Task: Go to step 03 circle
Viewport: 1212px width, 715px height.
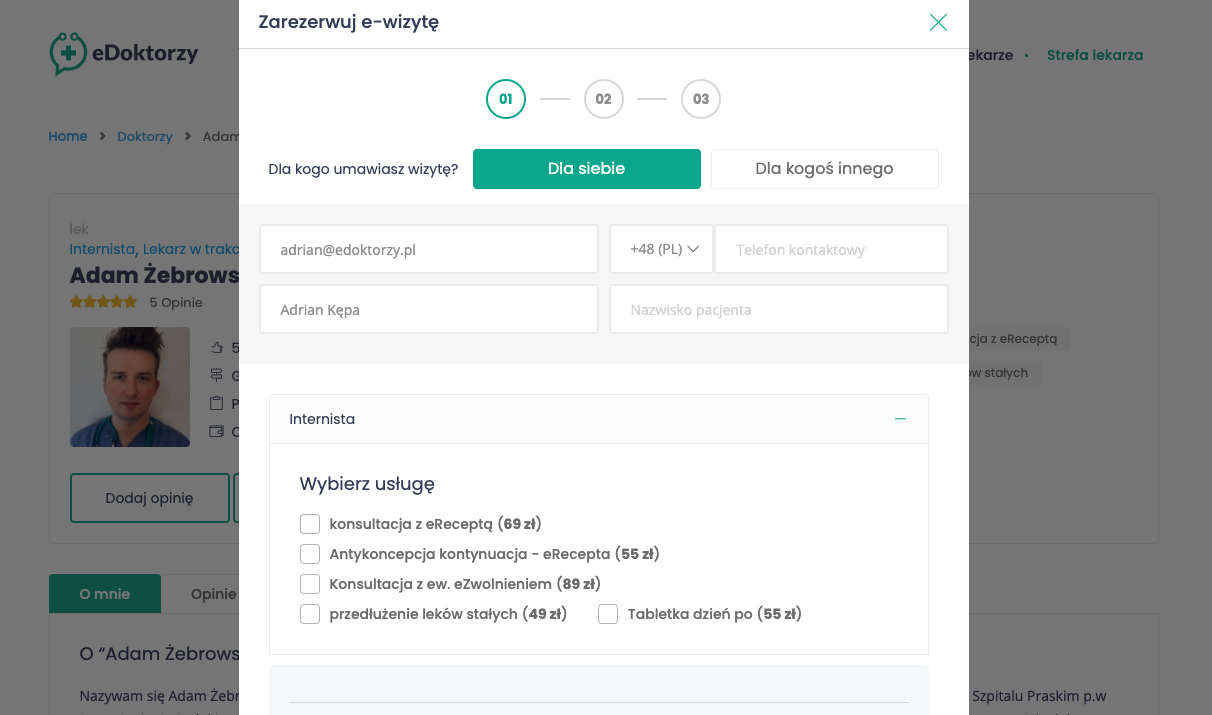Action: tap(701, 99)
